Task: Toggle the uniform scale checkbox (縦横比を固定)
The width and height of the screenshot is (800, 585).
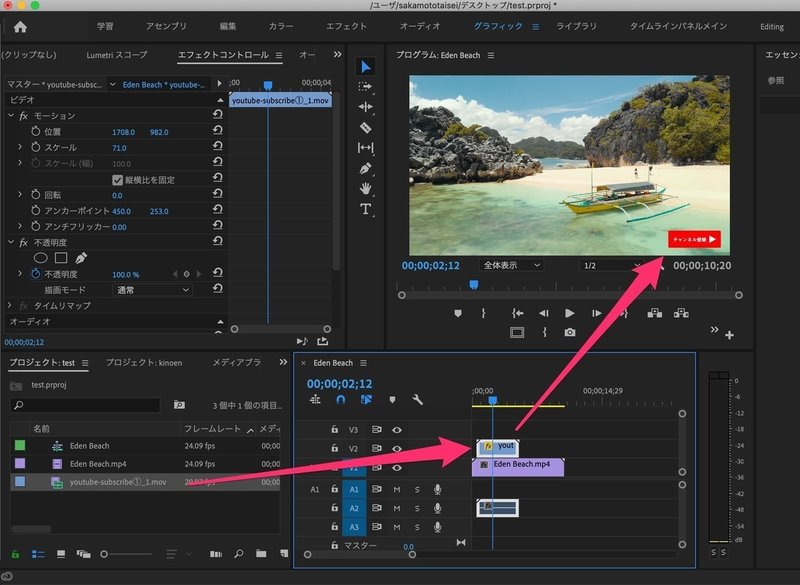Action: pos(117,179)
